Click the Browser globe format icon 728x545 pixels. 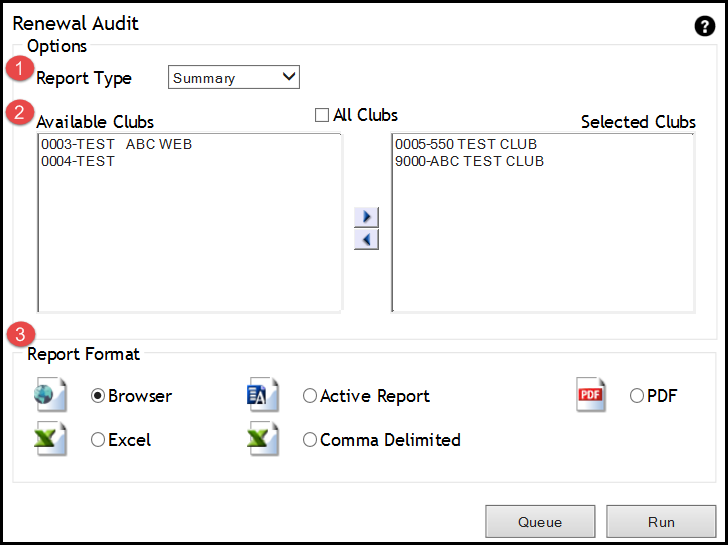coord(50,396)
